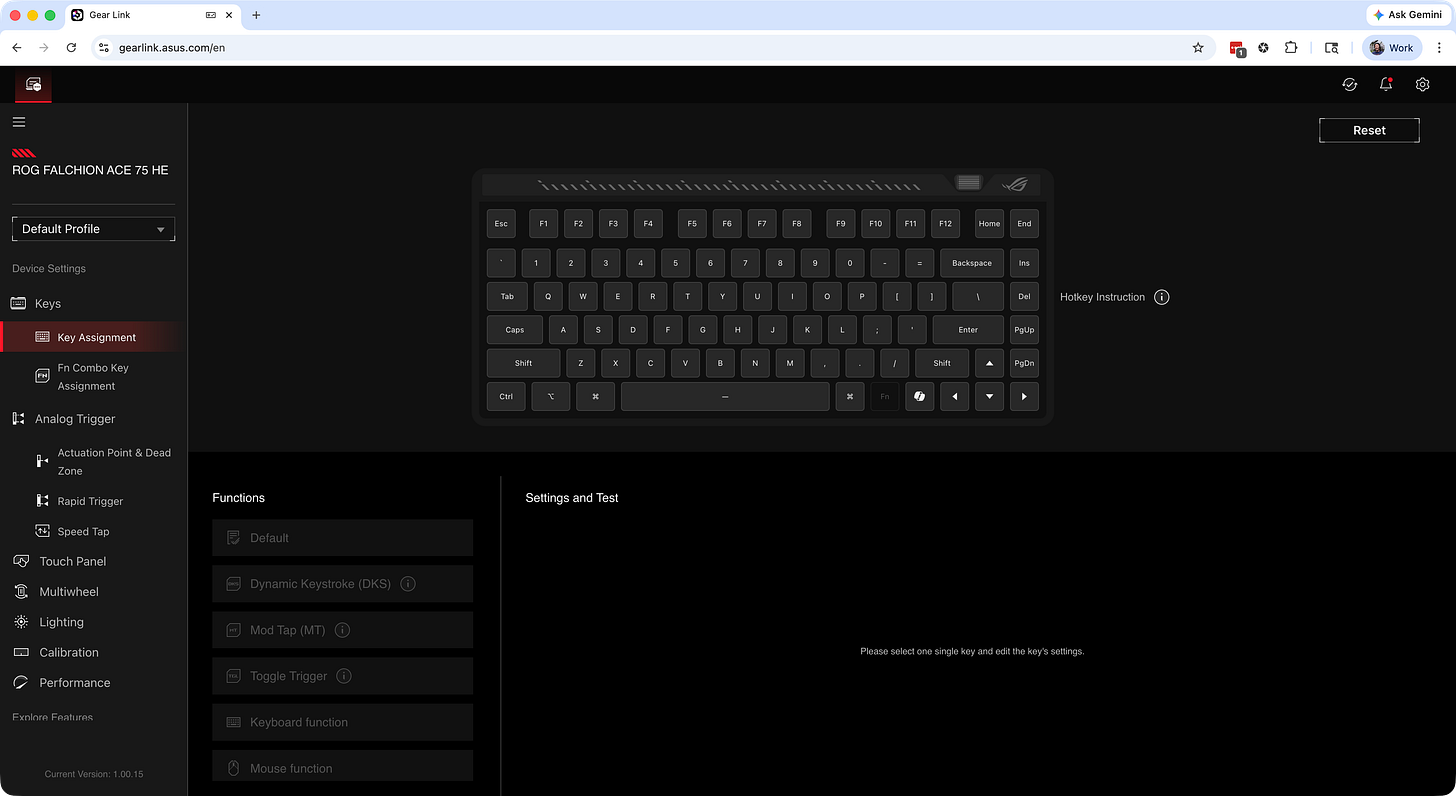Select the left arrow key
1456x796 pixels.
pos(954,396)
